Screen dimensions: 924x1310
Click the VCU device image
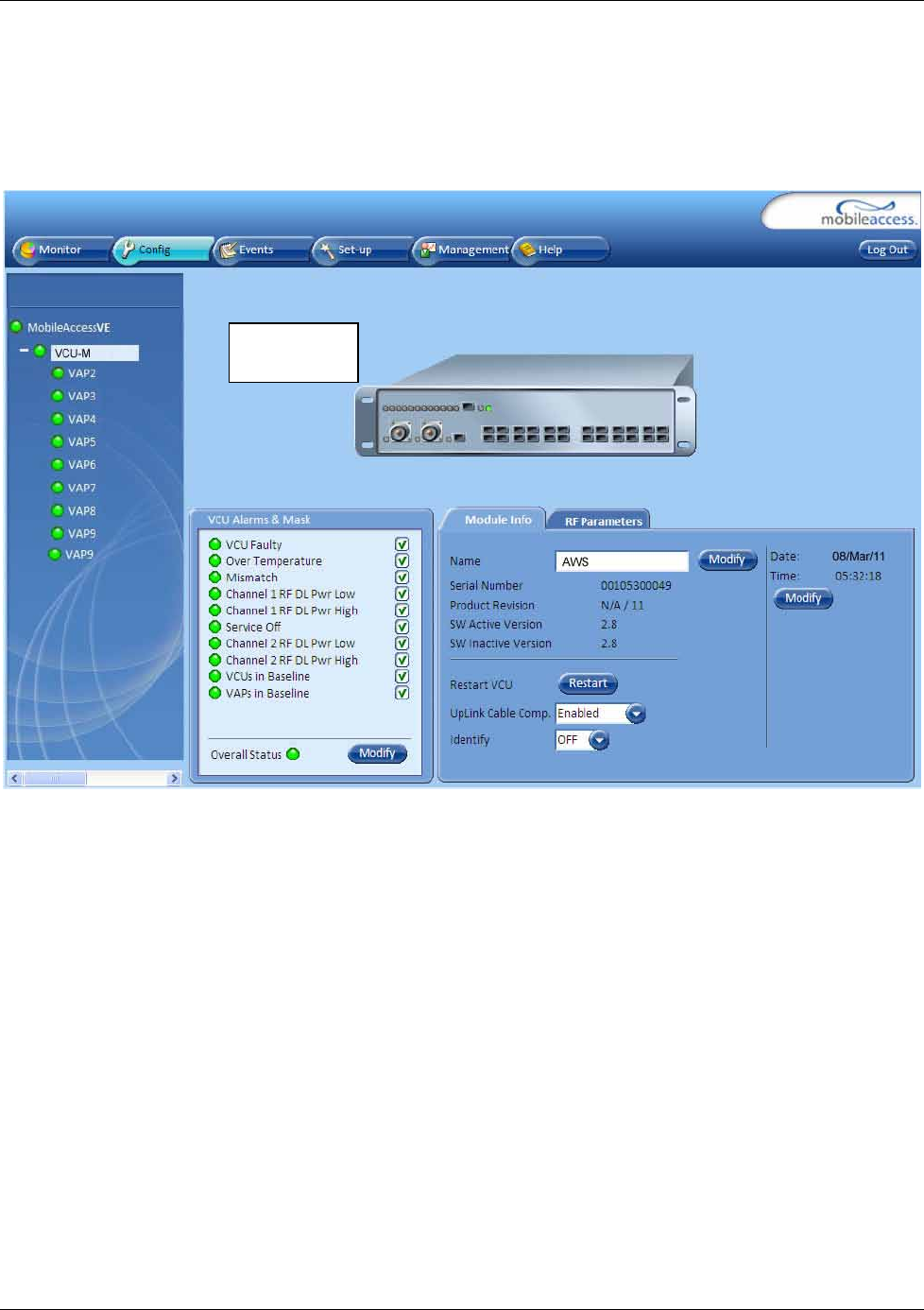525,406
